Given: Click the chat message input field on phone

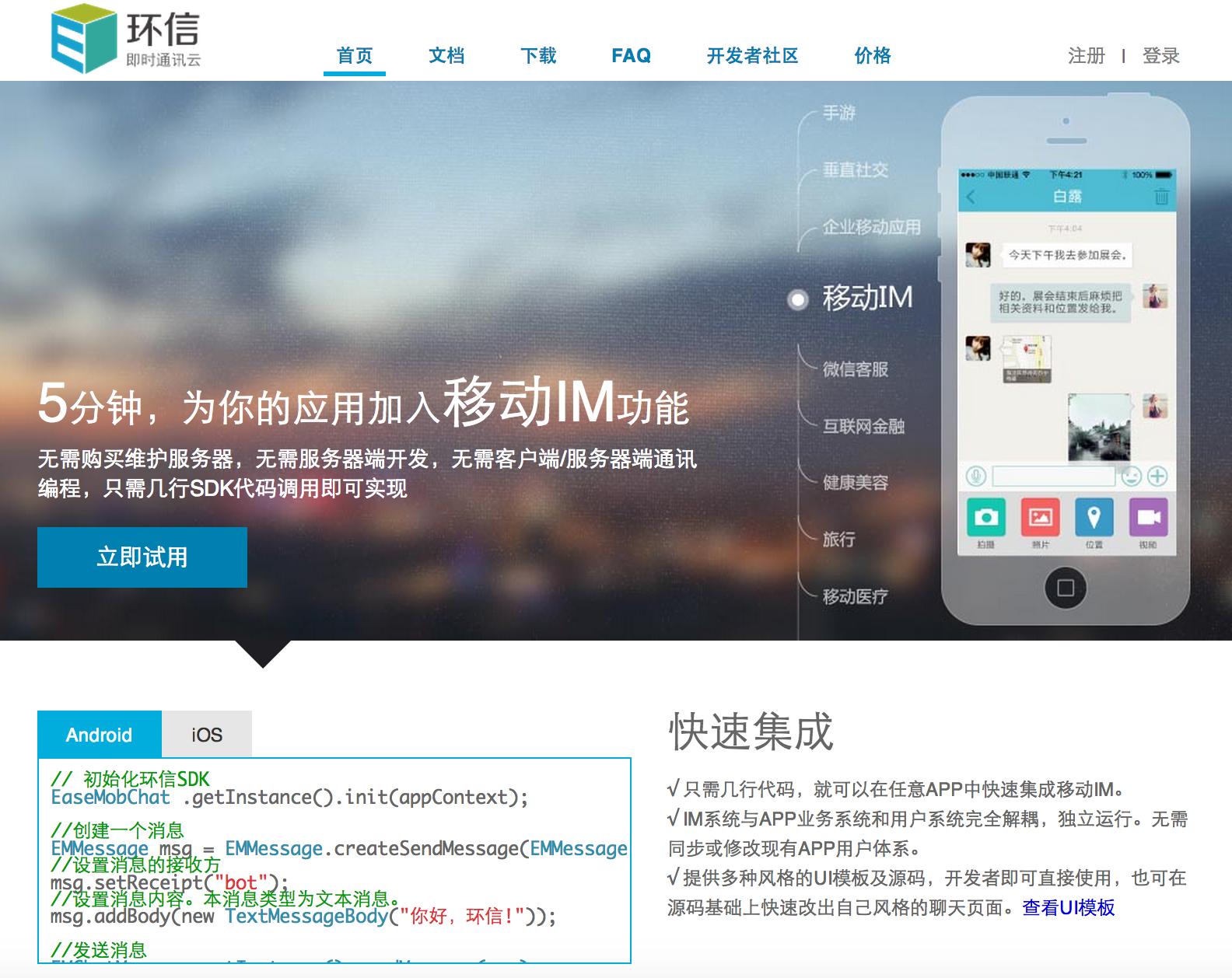Looking at the screenshot, I should click(x=1054, y=476).
